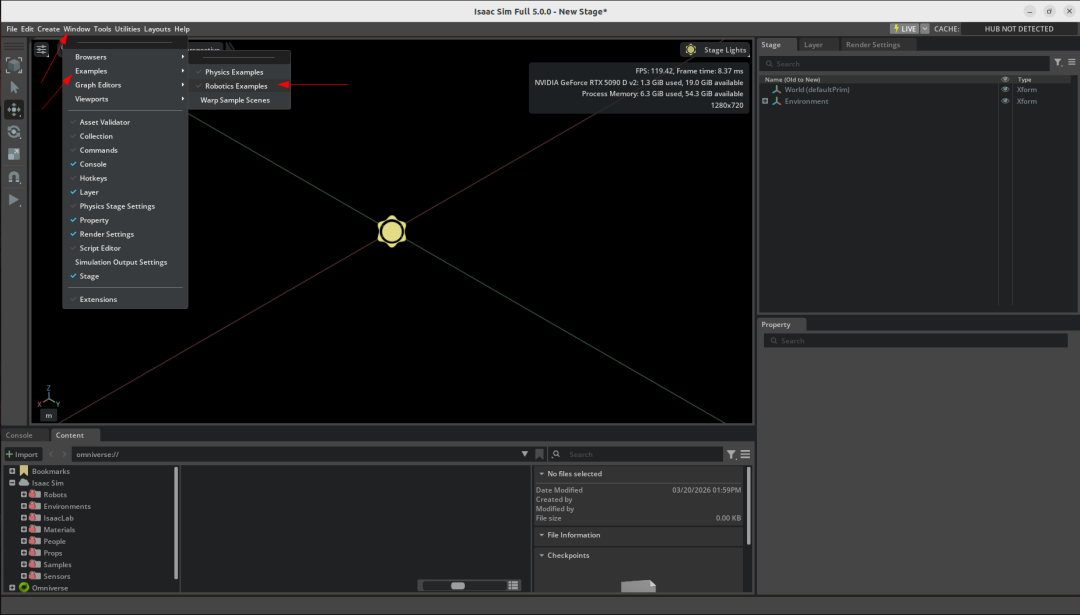Viewport: 1080px width, 615px height.
Task: Click the LIVE lightning button
Action: click(x=904, y=29)
